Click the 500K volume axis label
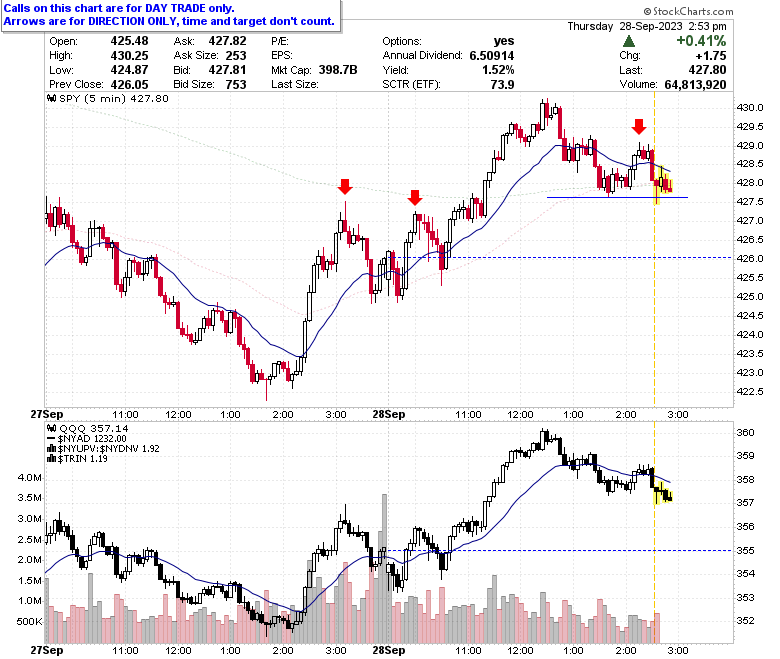 [29, 621]
